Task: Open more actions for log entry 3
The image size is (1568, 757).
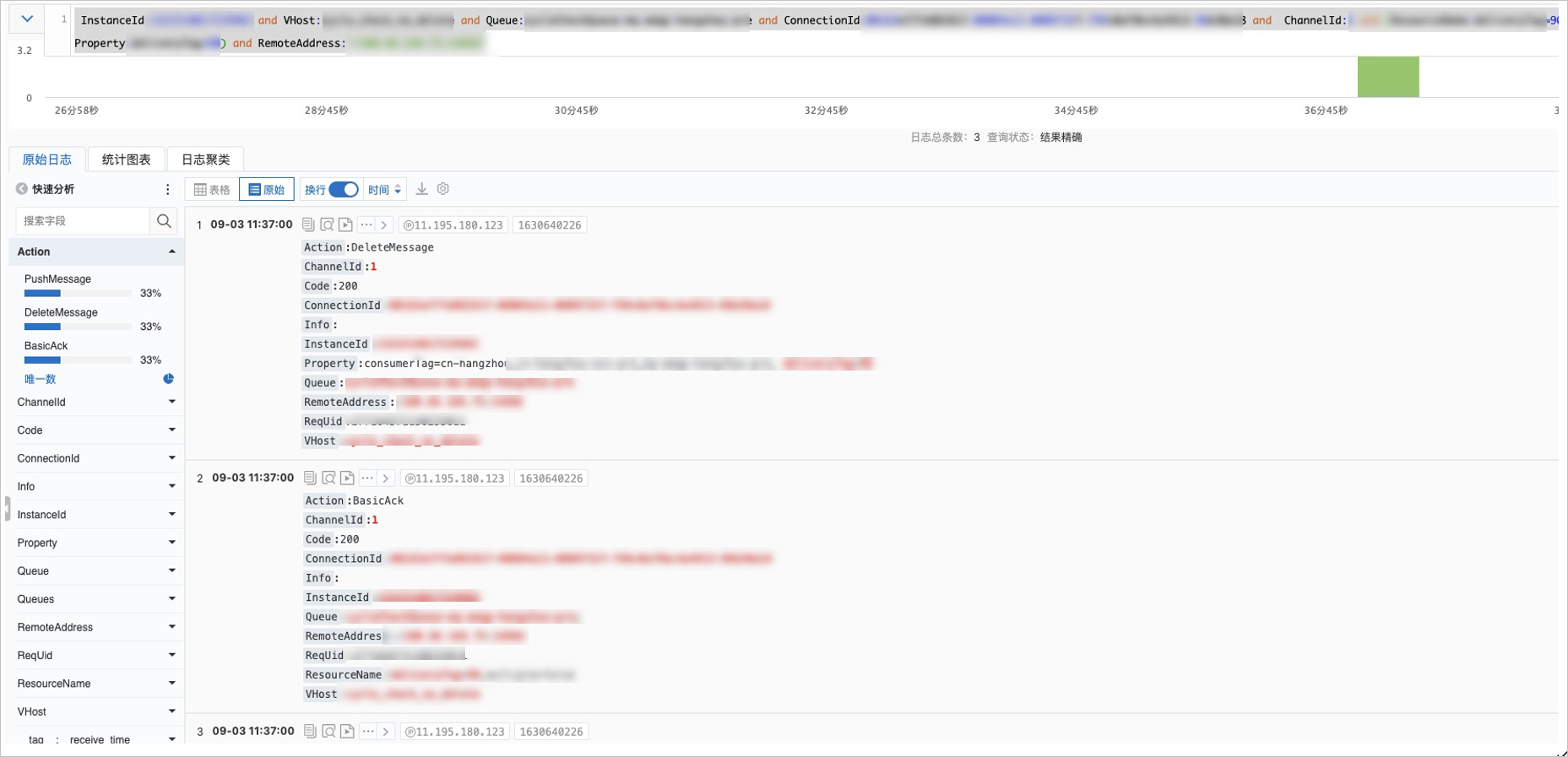Action: [x=368, y=731]
